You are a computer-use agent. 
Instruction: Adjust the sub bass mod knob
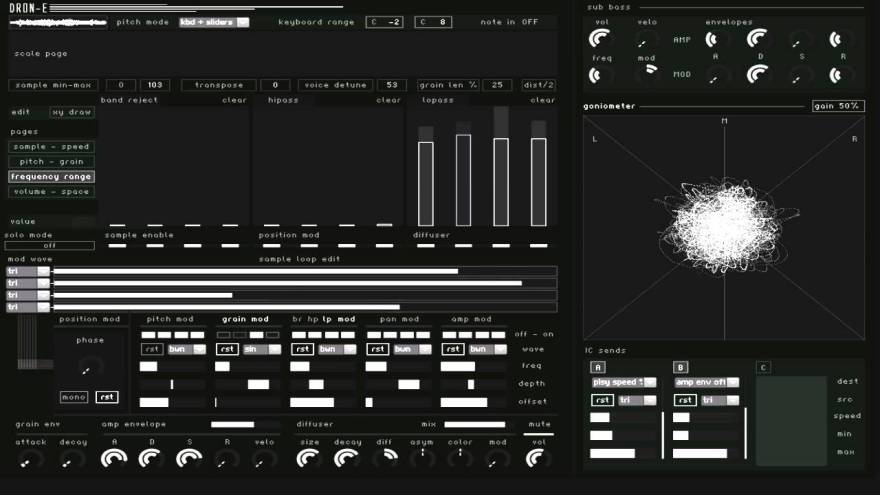coord(647,74)
